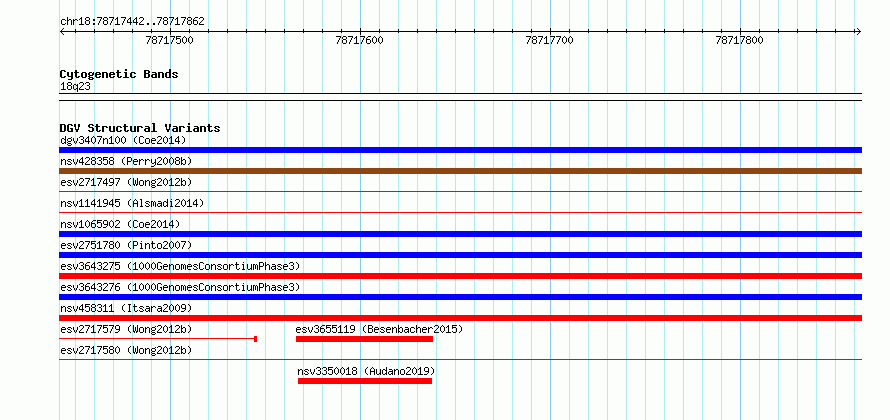Image resolution: width=890 pixels, height=420 pixels.
Task: Click the esv2751780 (Pinto2007) label
Action: click(126, 245)
